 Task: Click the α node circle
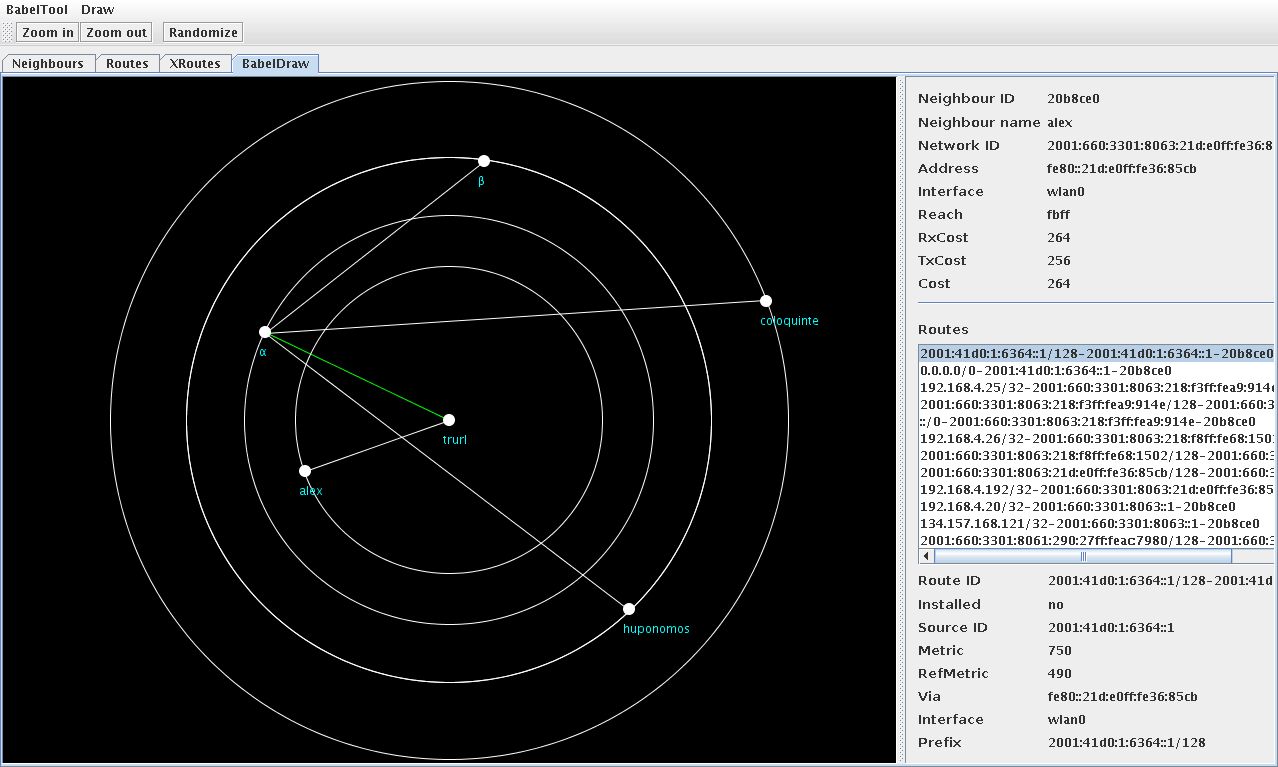pos(265,332)
